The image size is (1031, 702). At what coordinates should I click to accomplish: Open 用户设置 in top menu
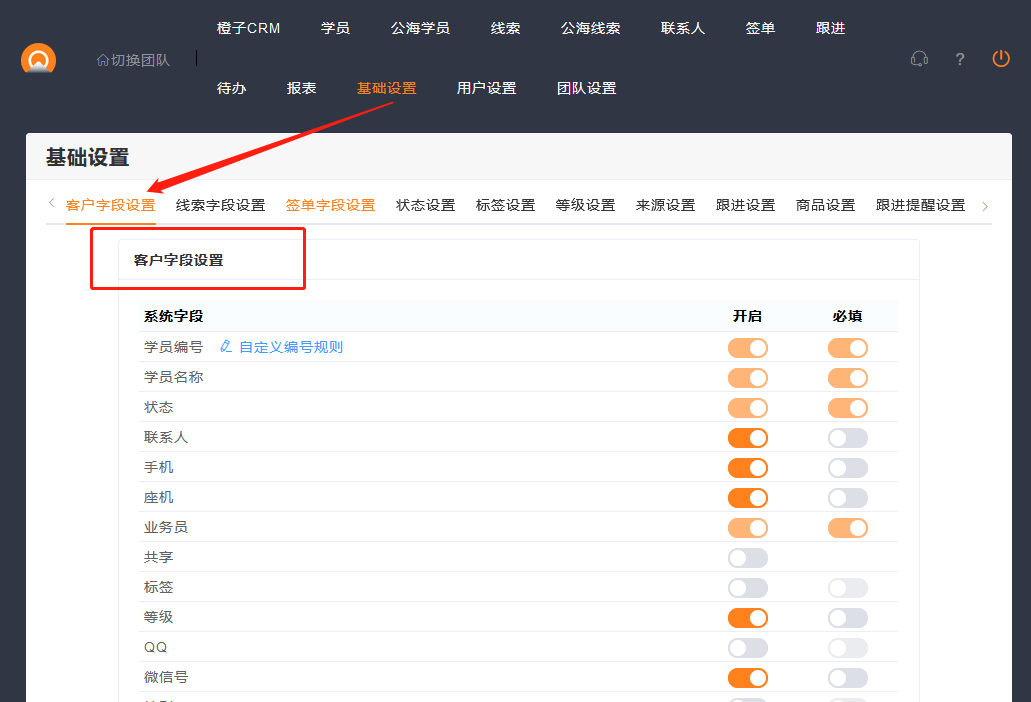pyautogui.click(x=486, y=88)
